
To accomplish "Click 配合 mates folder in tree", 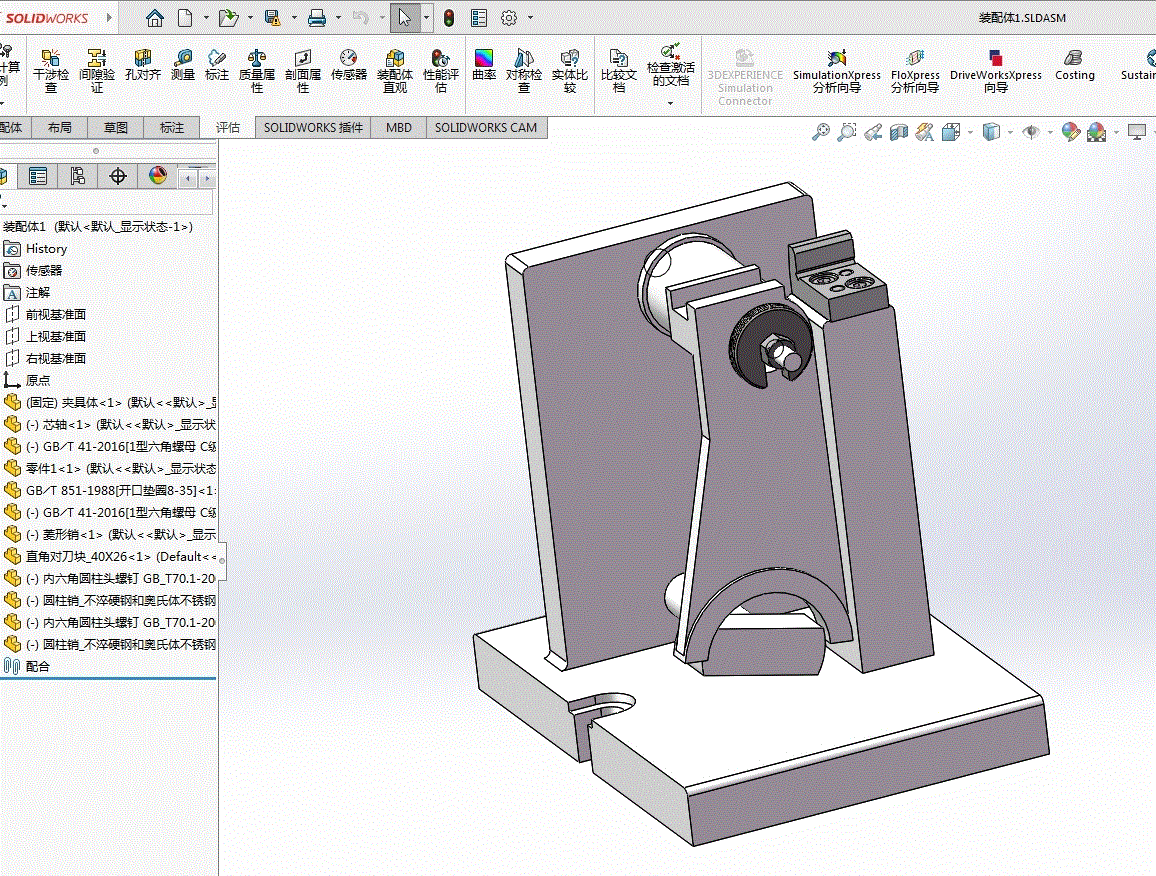I will click(38, 666).
